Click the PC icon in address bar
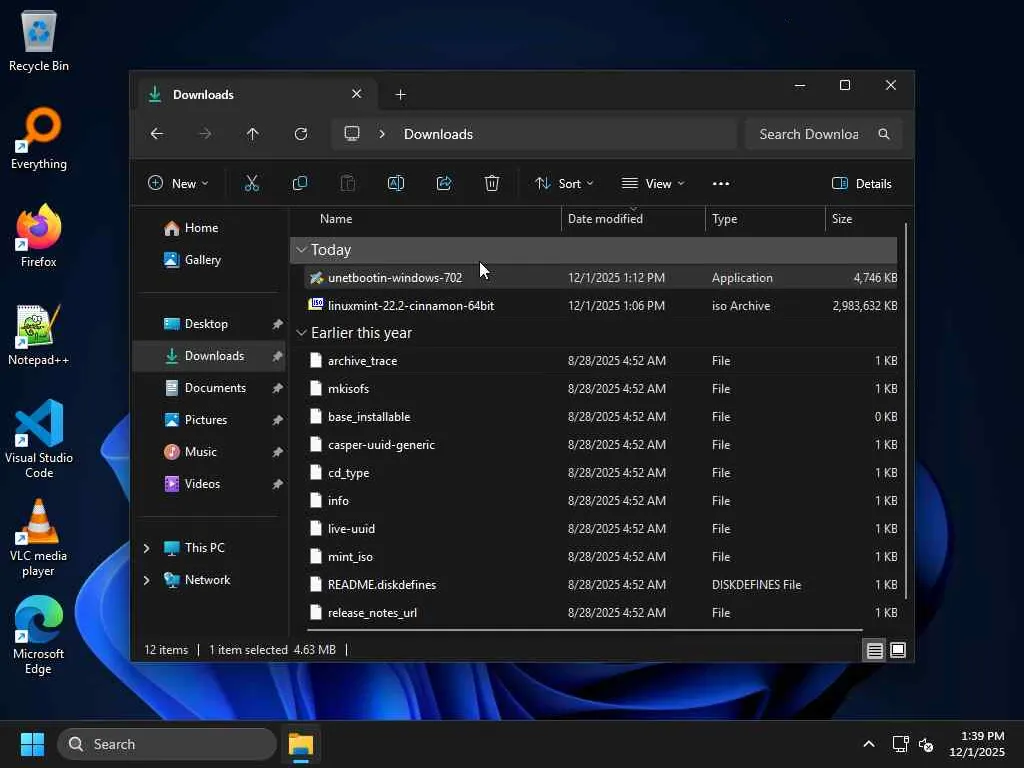 click(352, 134)
